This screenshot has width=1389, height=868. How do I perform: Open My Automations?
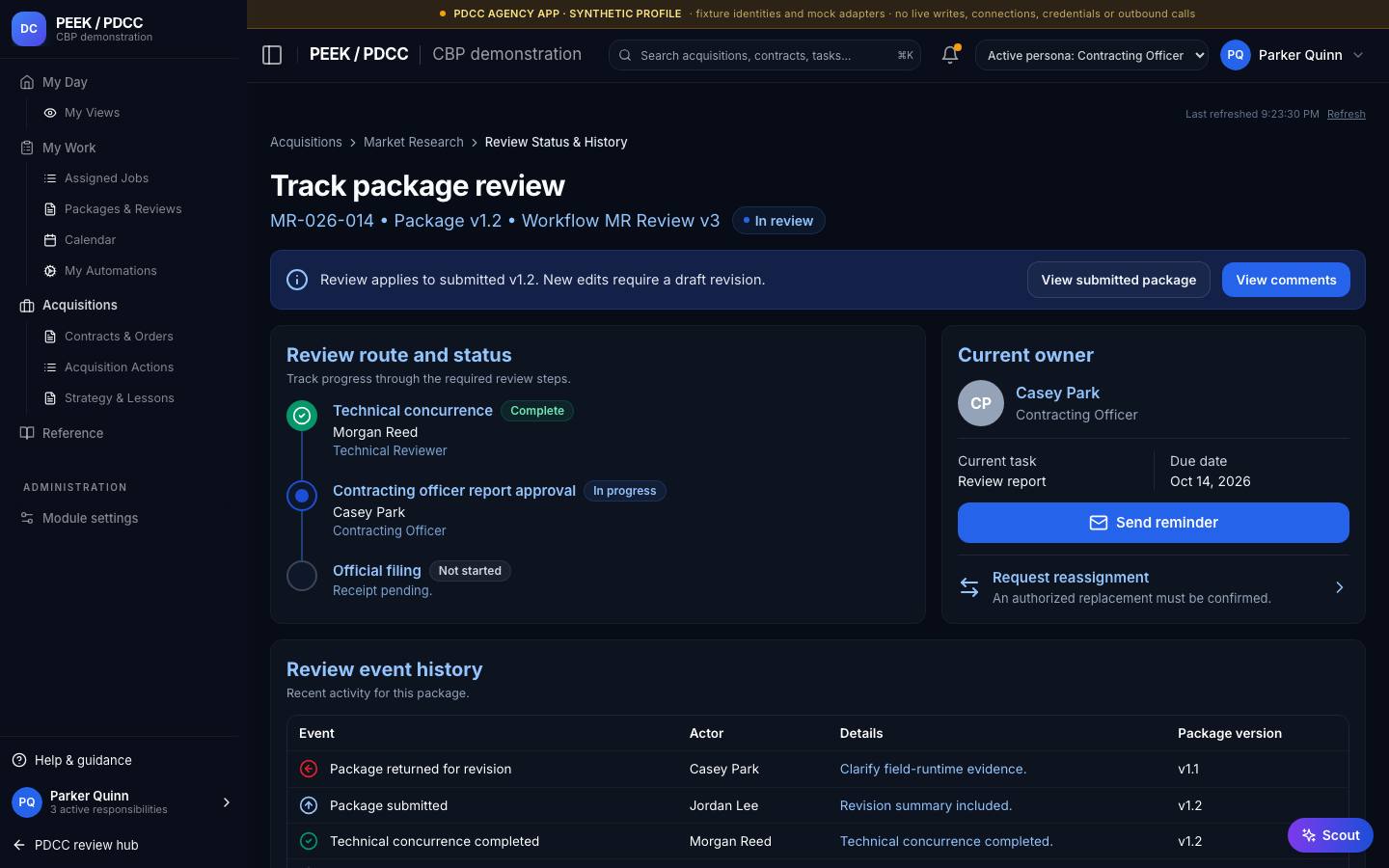110,271
